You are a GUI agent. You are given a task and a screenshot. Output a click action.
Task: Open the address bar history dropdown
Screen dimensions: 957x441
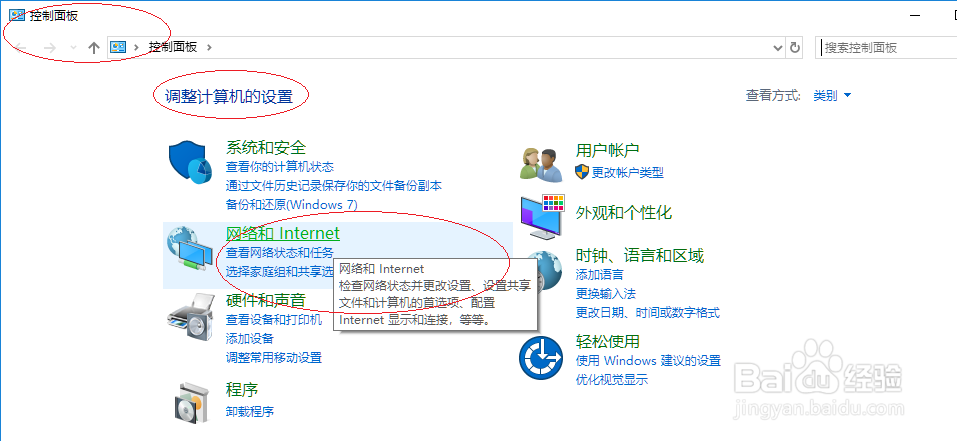[778, 48]
